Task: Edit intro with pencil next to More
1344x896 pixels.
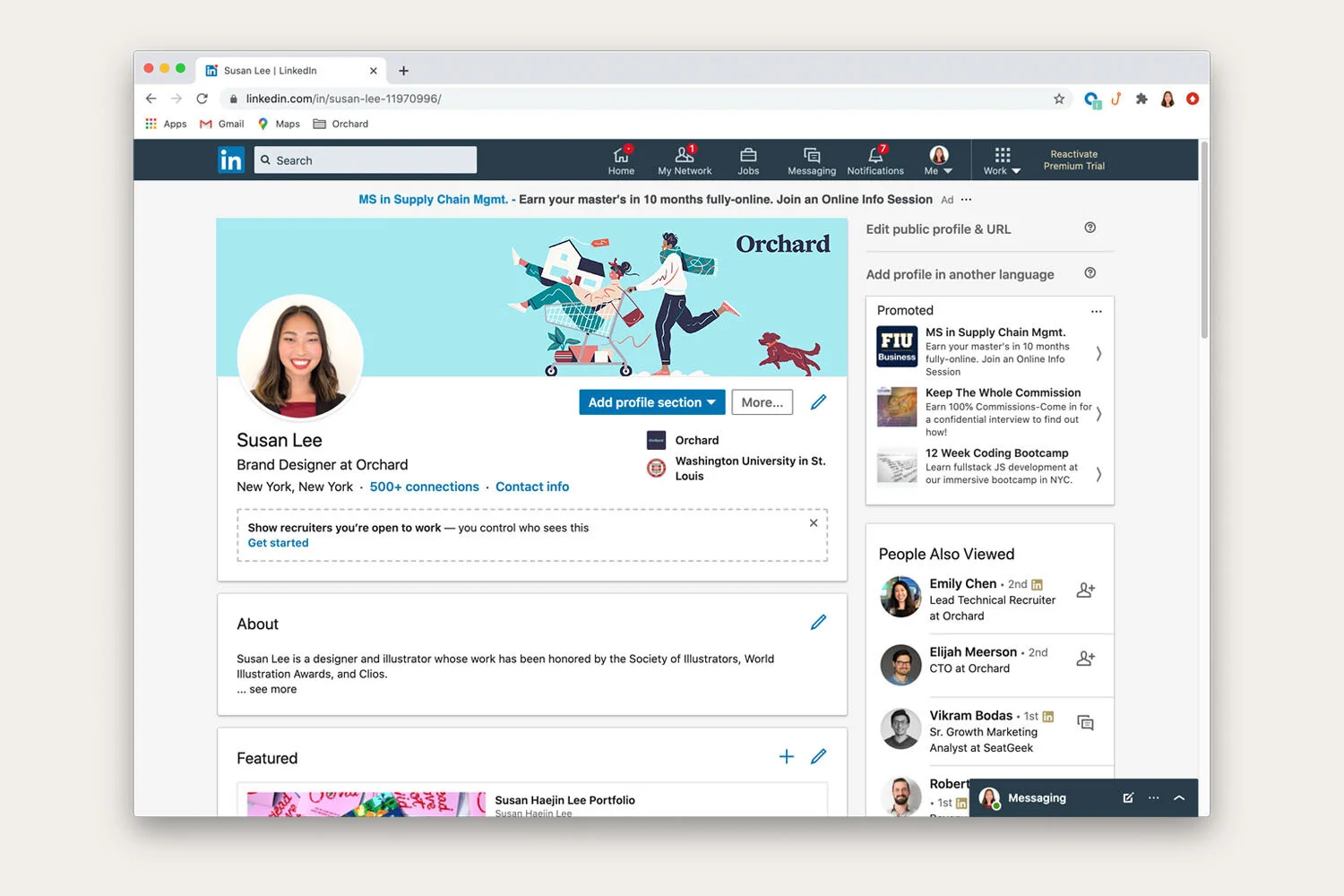Action: coord(818,402)
